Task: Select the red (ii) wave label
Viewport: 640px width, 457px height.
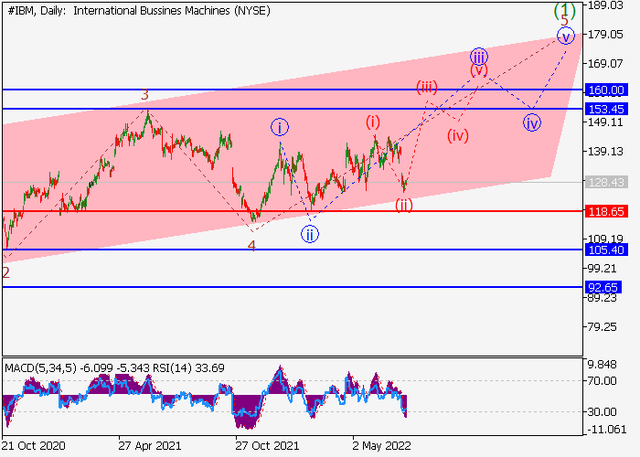Action: 404,204
